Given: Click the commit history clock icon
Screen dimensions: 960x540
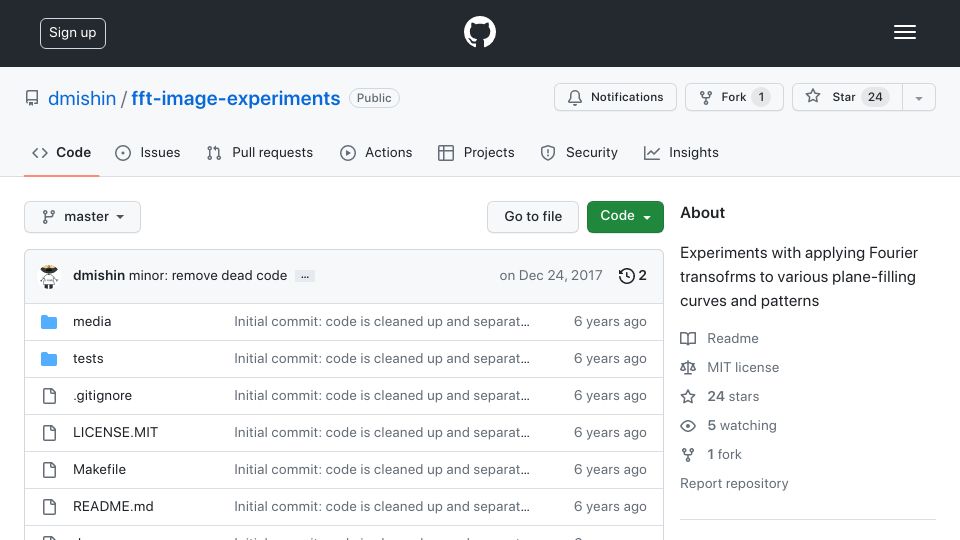Looking at the screenshot, I should click(x=626, y=276).
